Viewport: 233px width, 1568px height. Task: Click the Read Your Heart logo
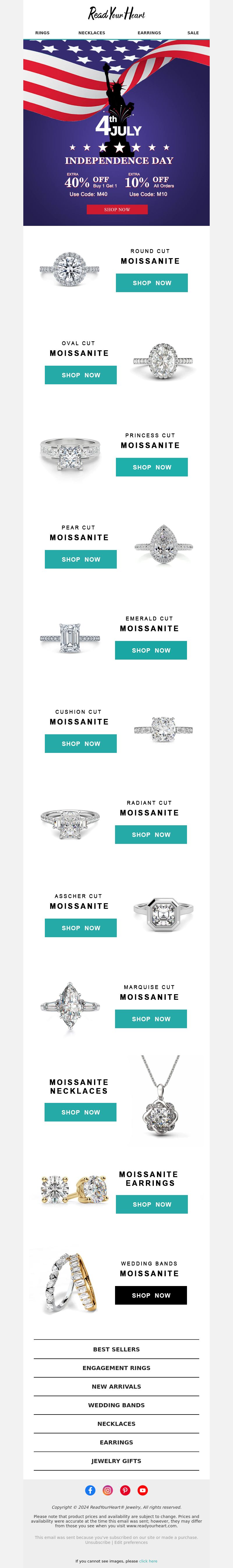click(x=116, y=13)
